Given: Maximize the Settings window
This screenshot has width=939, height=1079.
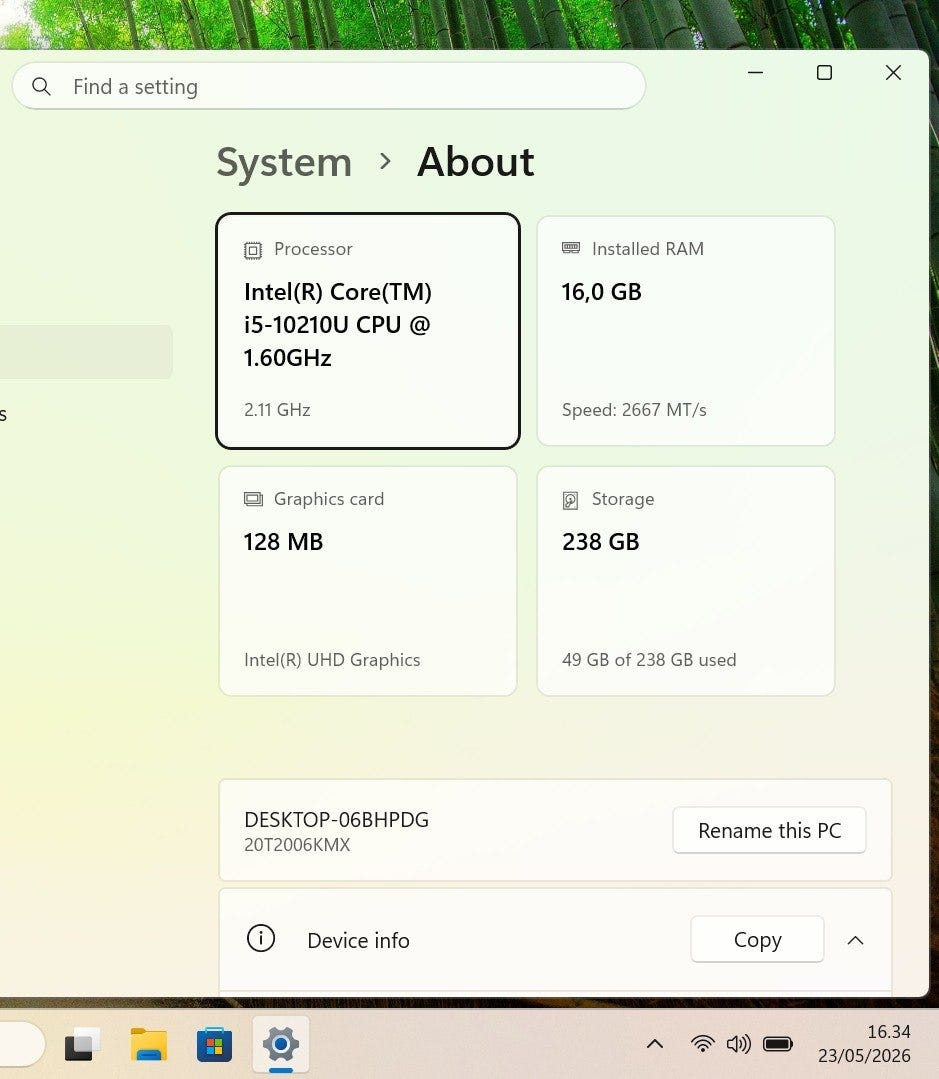Looking at the screenshot, I should (x=824, y=72).
